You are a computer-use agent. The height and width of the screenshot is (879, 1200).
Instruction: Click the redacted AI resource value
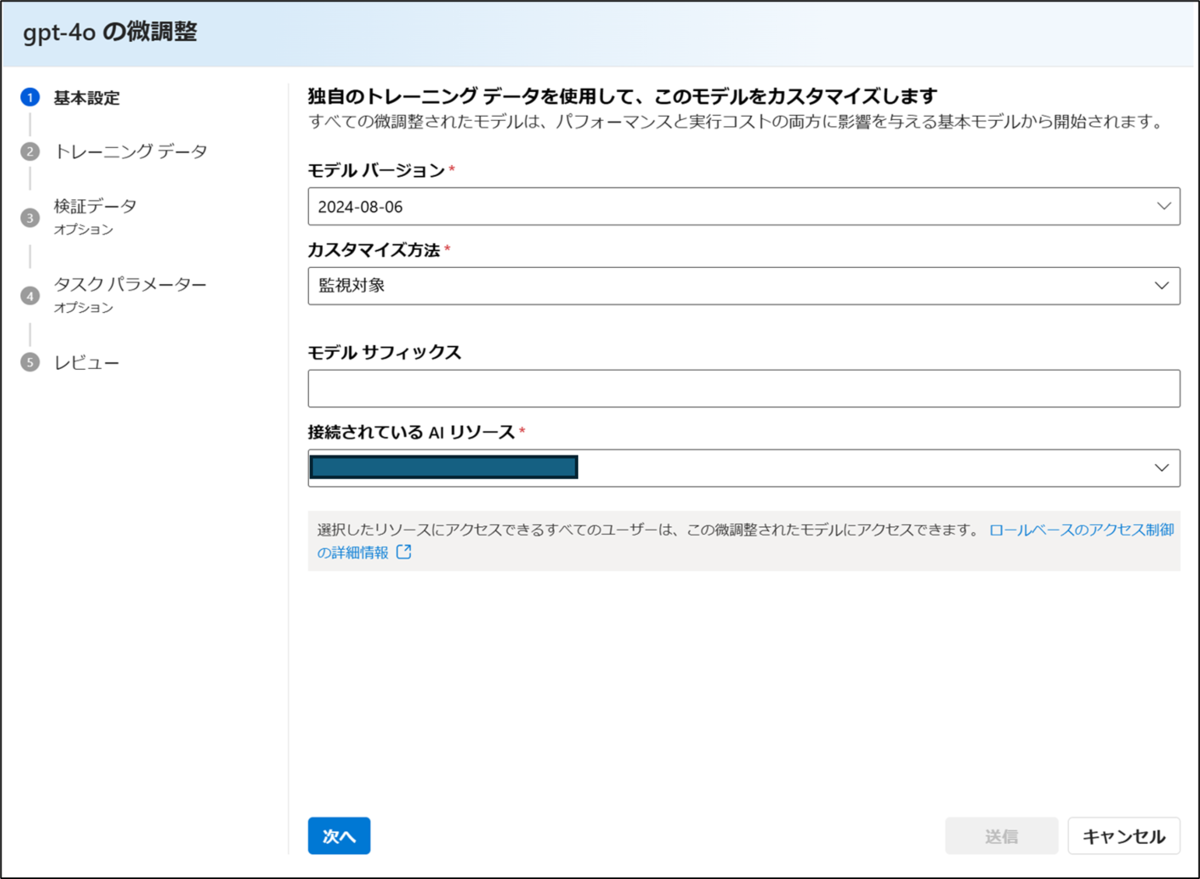click(x=444, y=467)
